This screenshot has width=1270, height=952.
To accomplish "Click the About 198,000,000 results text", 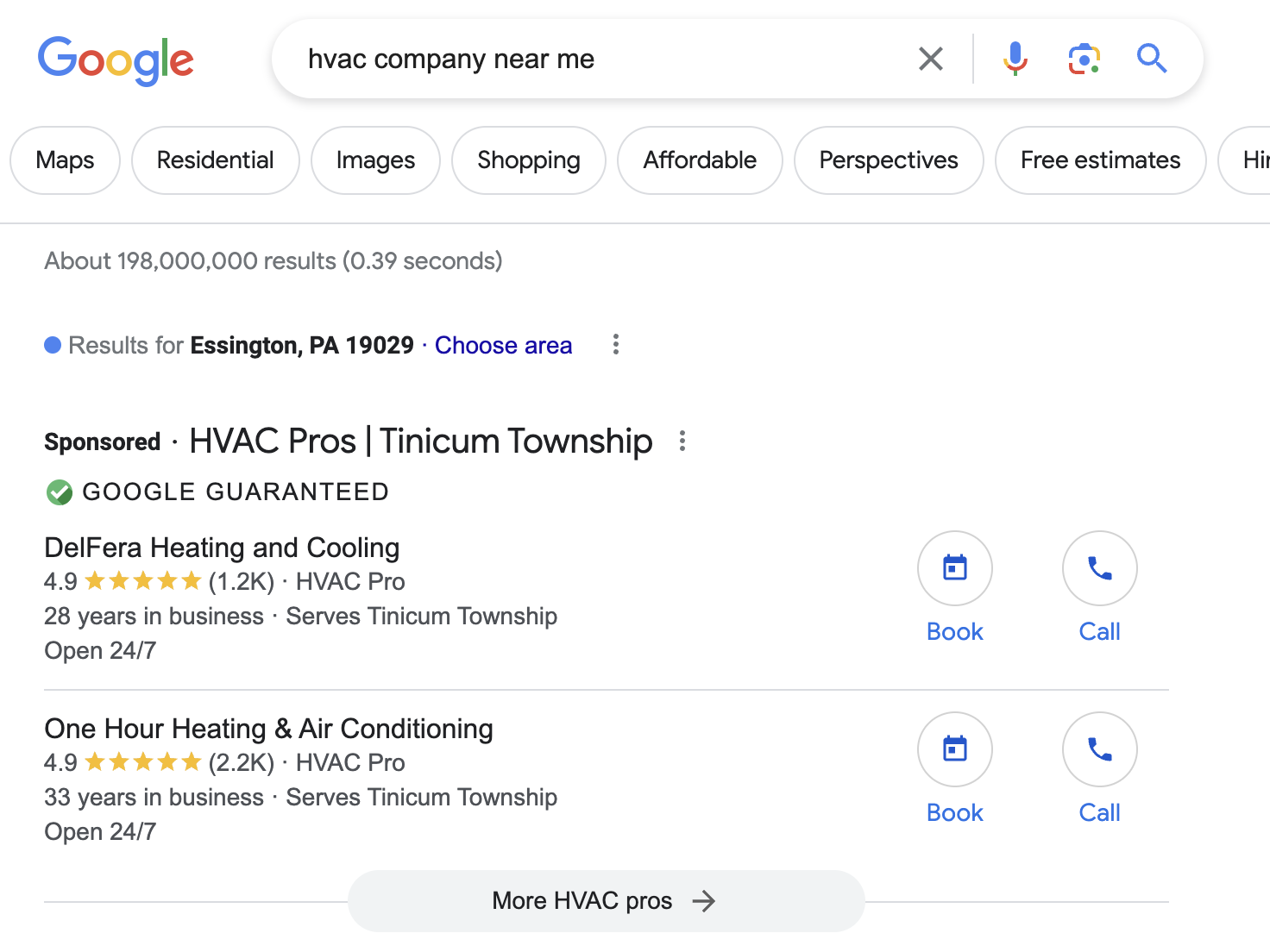I will point(273,260).
